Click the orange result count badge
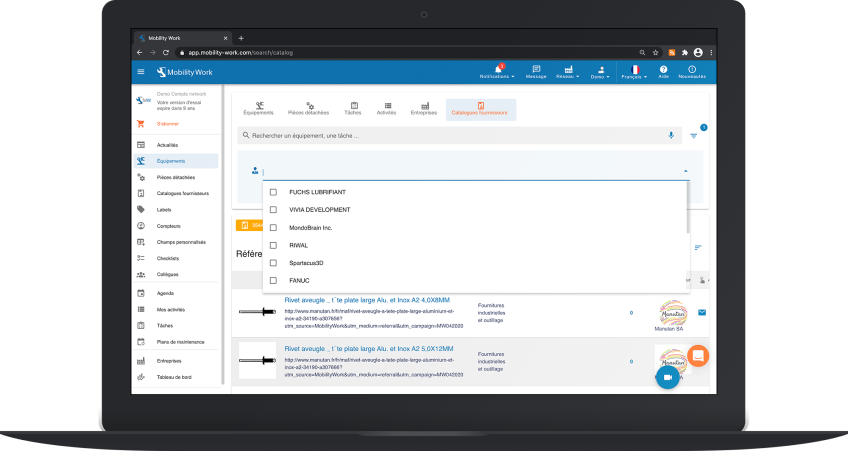 click(250, 225)
